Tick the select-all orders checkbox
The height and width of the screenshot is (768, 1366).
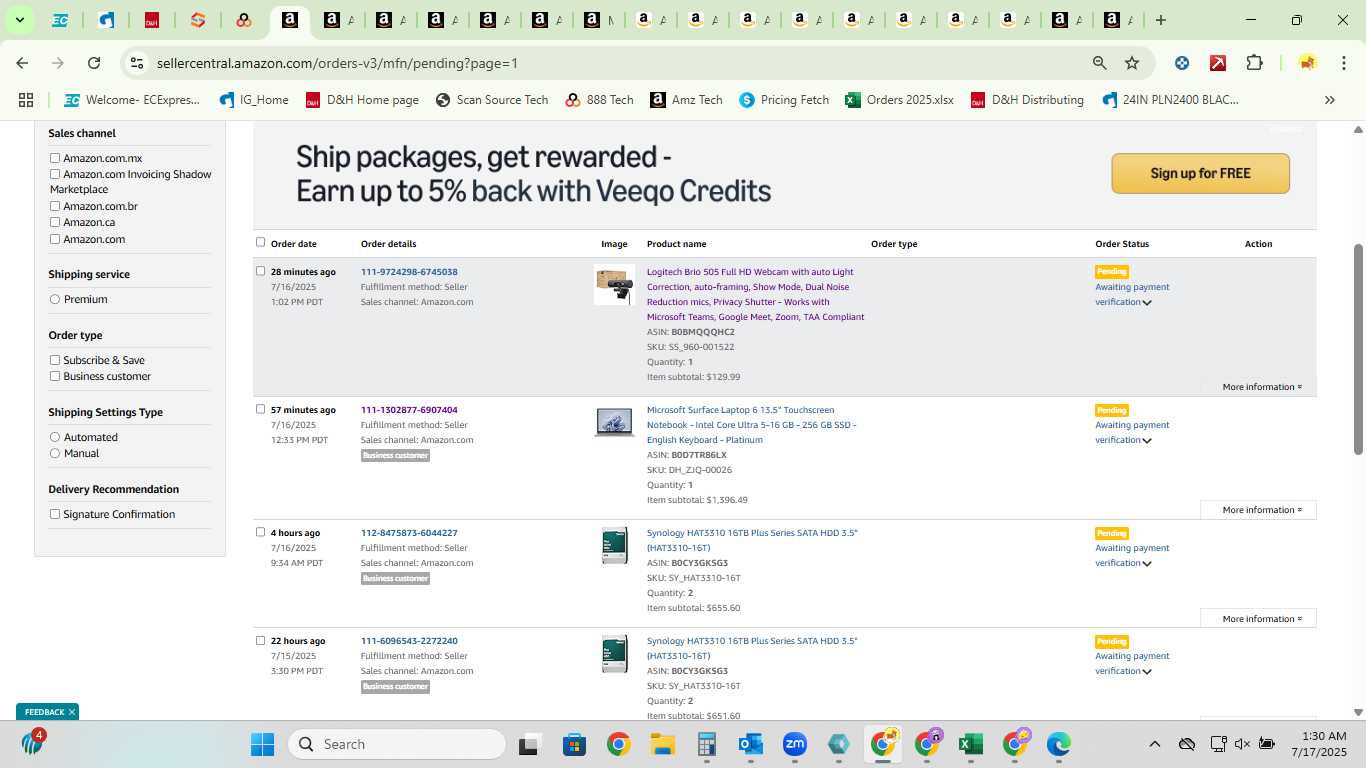click(x=261, y=242)
